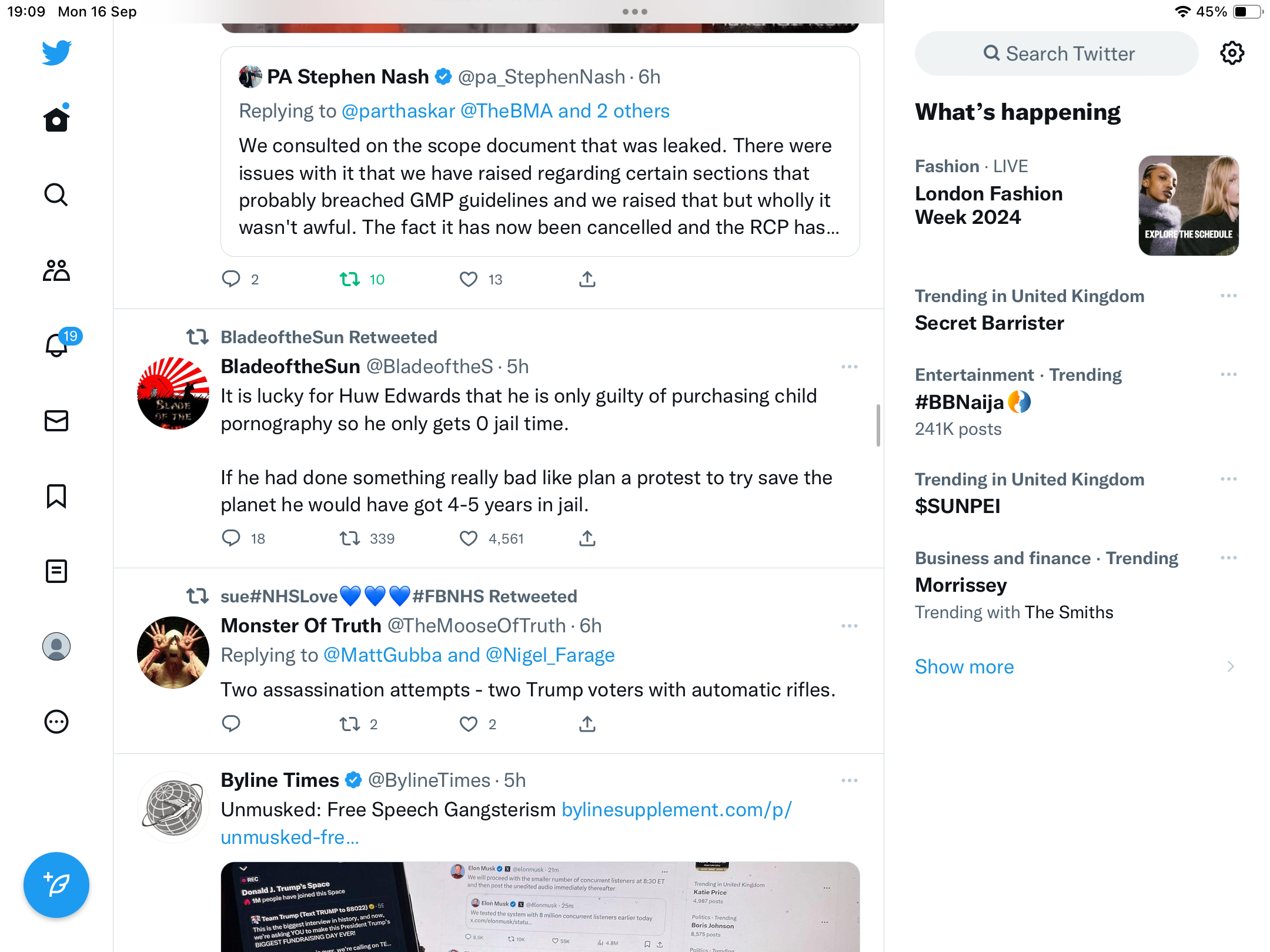Image resolution: width=1270 pixels, height=952 pixels.
Task: Like the BladeoftheSun tweet with 4,561 likes
Action: tap(469, 538)
